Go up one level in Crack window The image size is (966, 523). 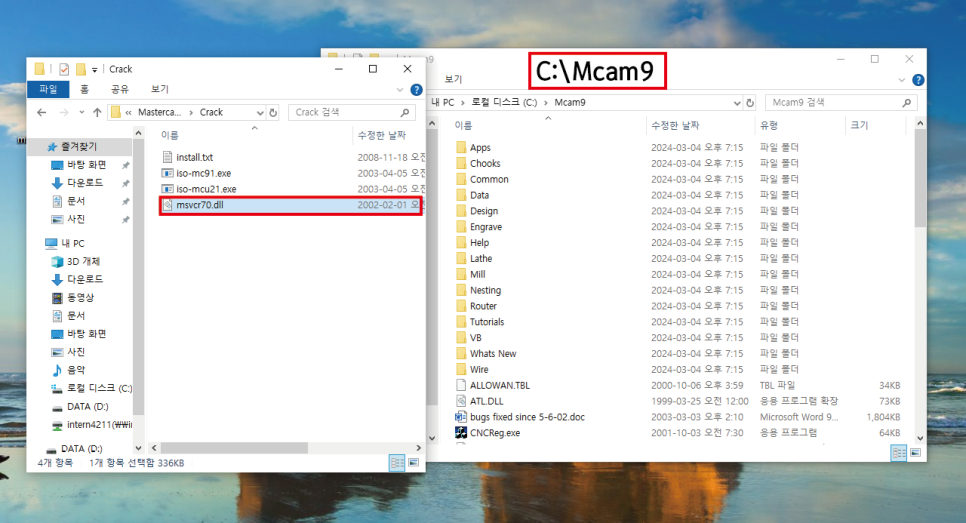pos(97,112)
